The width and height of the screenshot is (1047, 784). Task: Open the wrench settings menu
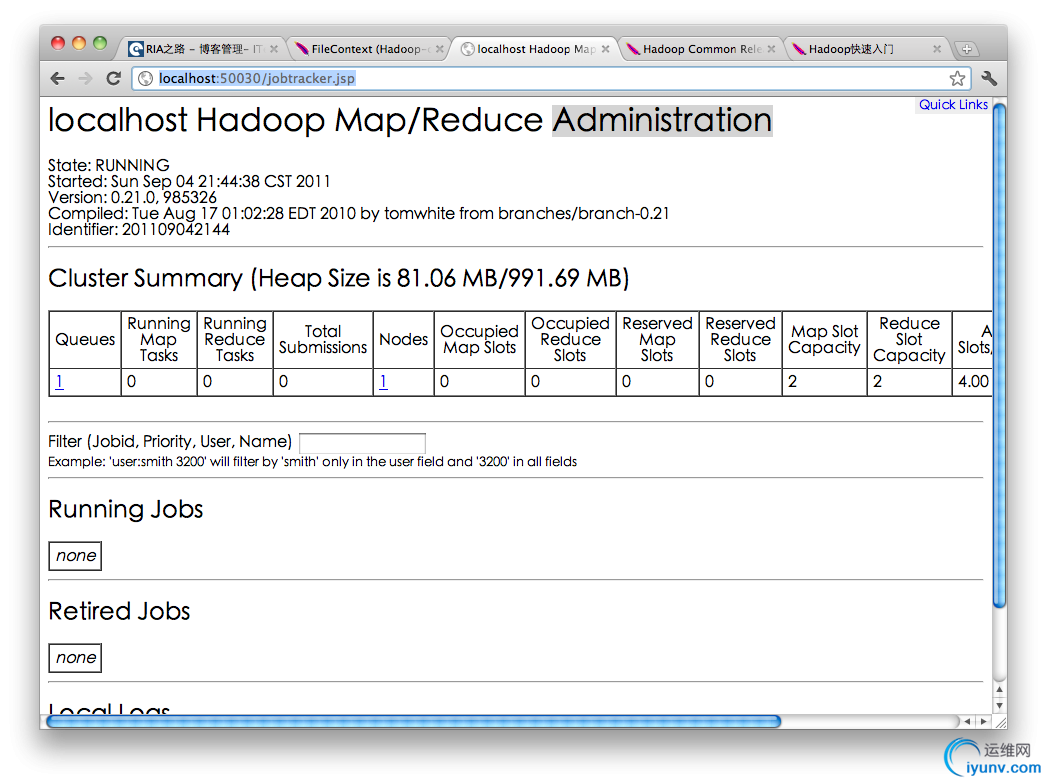989,78
